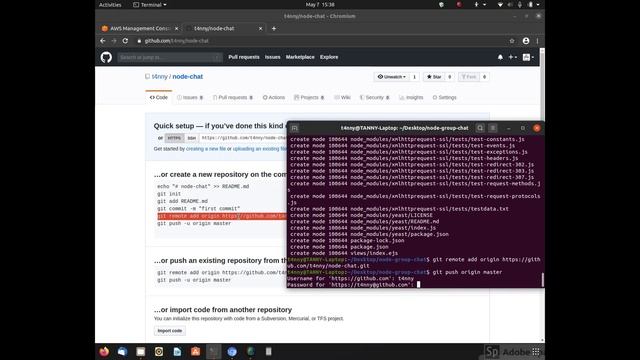Open a new browser tab with plus

pyautogui.click(x=274, y=29)
